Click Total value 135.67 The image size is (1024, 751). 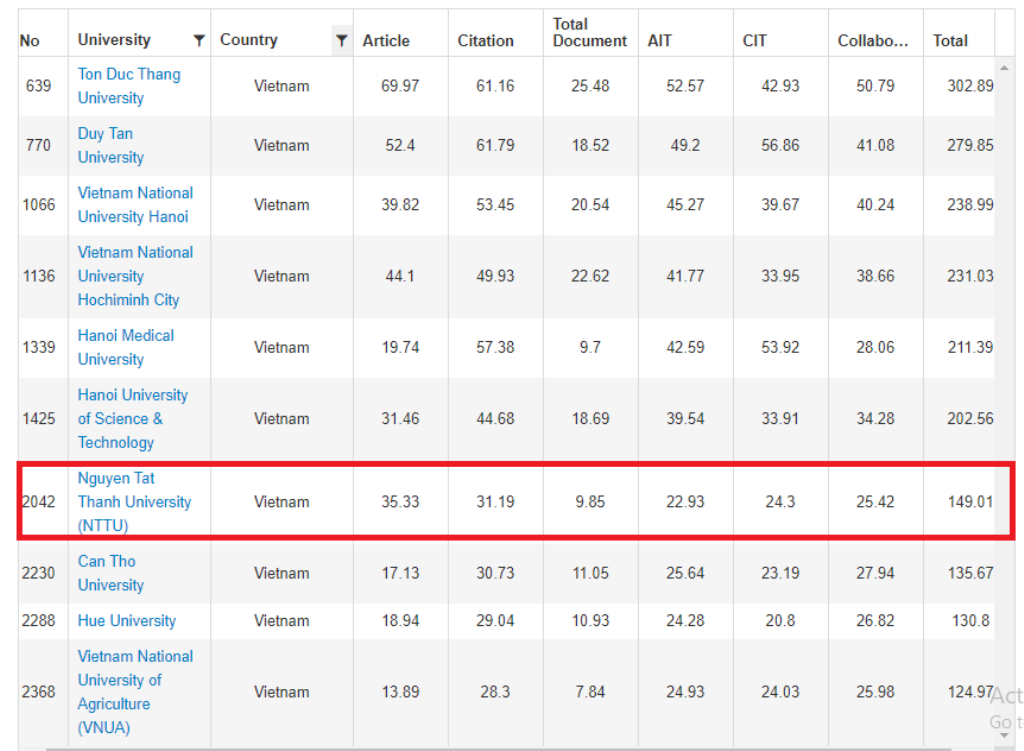(x=970, y=573)
